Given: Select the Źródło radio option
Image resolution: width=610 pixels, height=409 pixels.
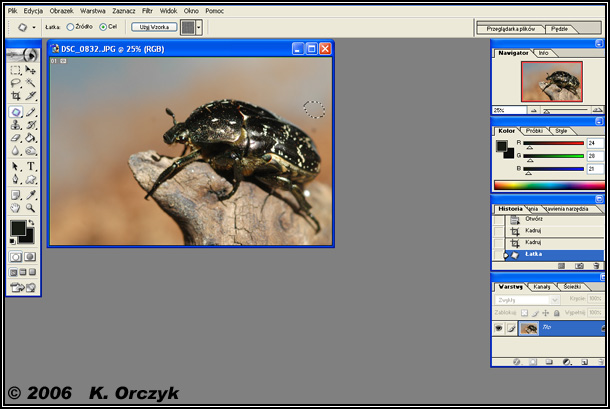Looking at the screenshot, I should pos(72,27).
